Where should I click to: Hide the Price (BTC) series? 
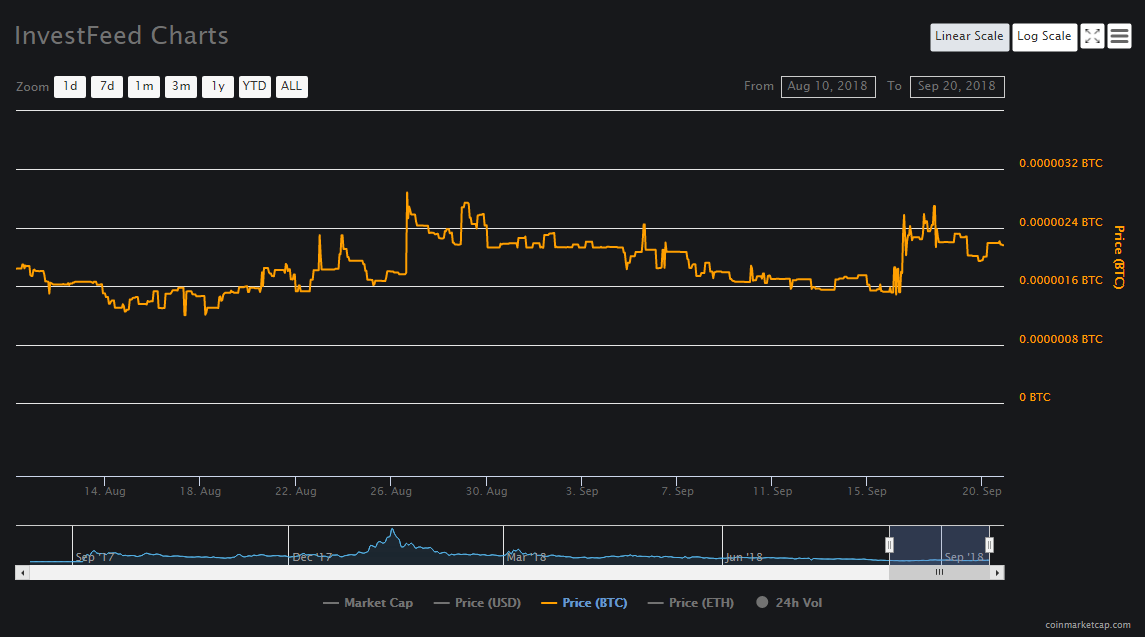584,603
